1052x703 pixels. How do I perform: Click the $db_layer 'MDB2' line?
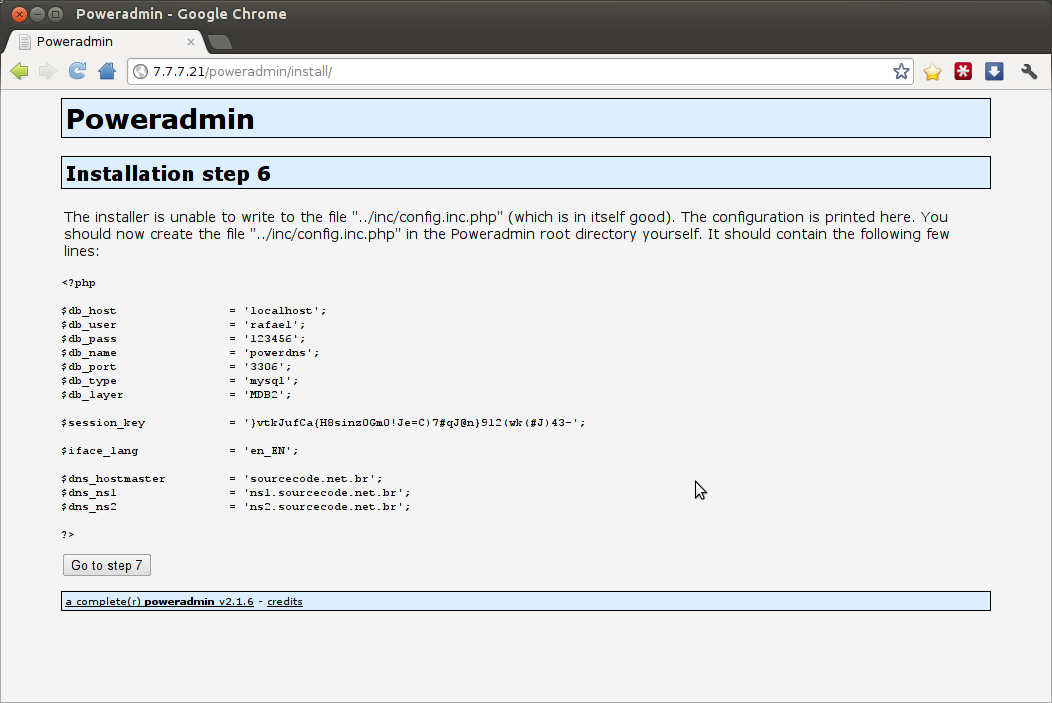click(x=176, y=395)
